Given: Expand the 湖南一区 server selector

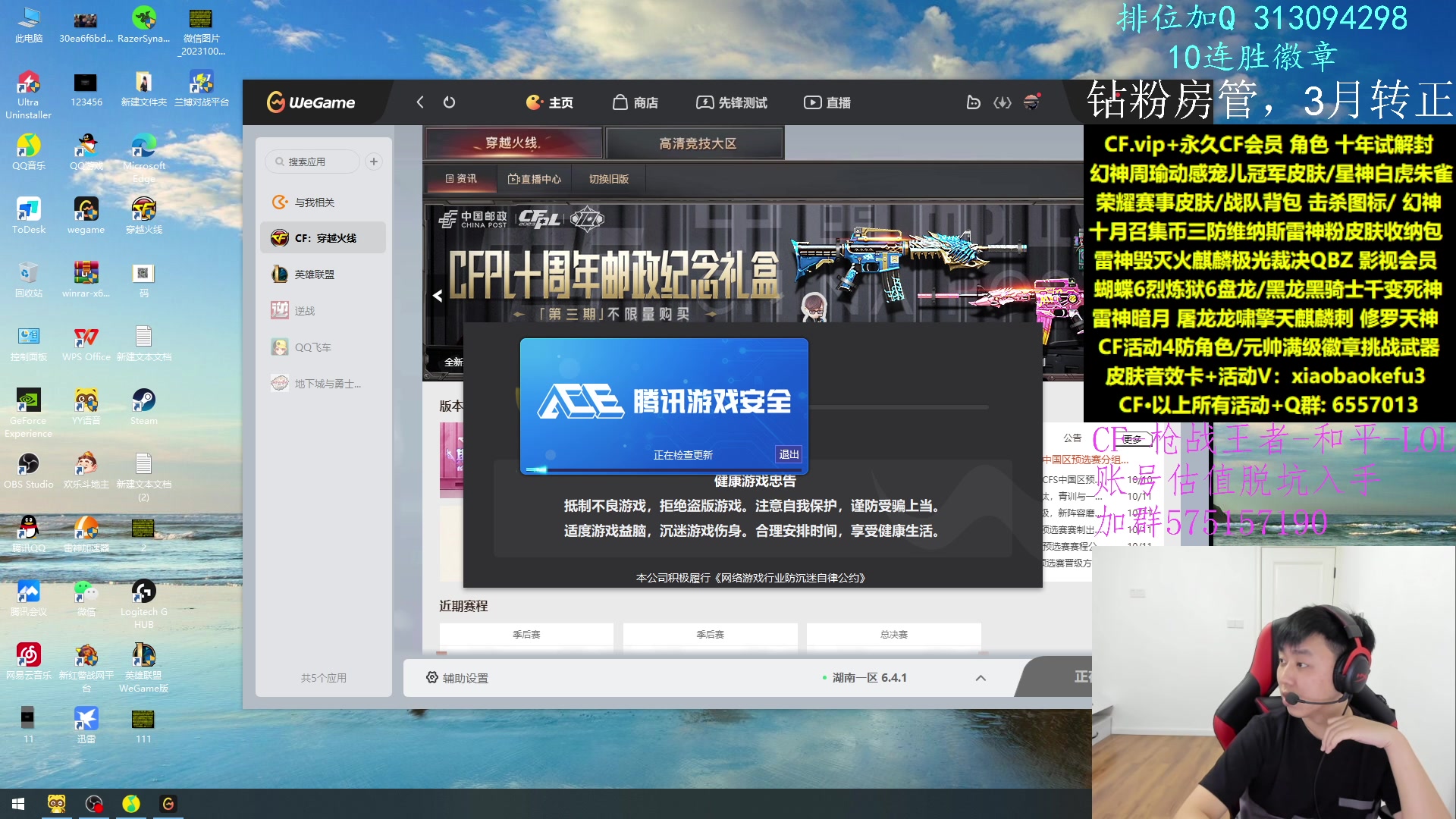Looking at the screenshot, I should coord(981,678).
